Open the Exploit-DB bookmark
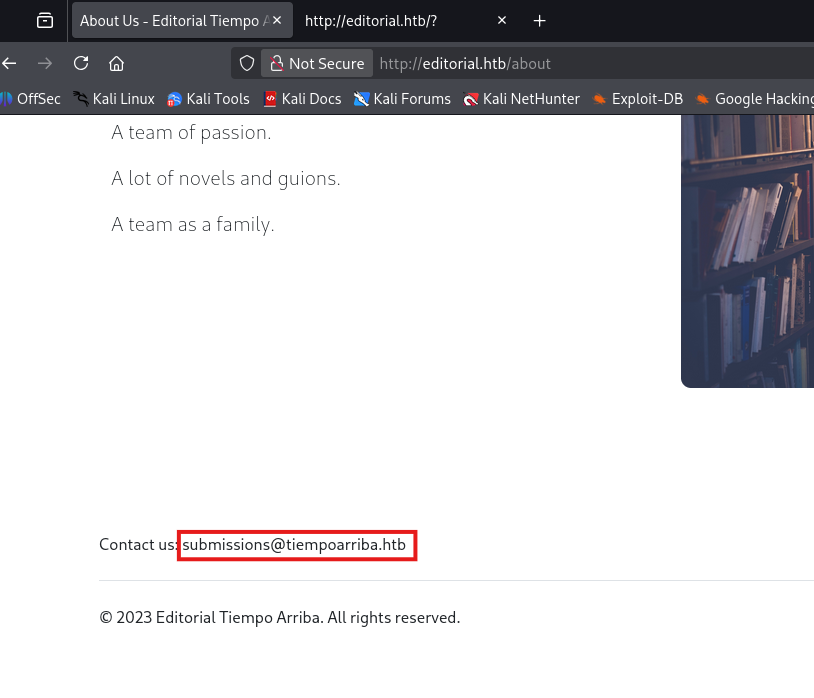814x698 pixels. 638,99
